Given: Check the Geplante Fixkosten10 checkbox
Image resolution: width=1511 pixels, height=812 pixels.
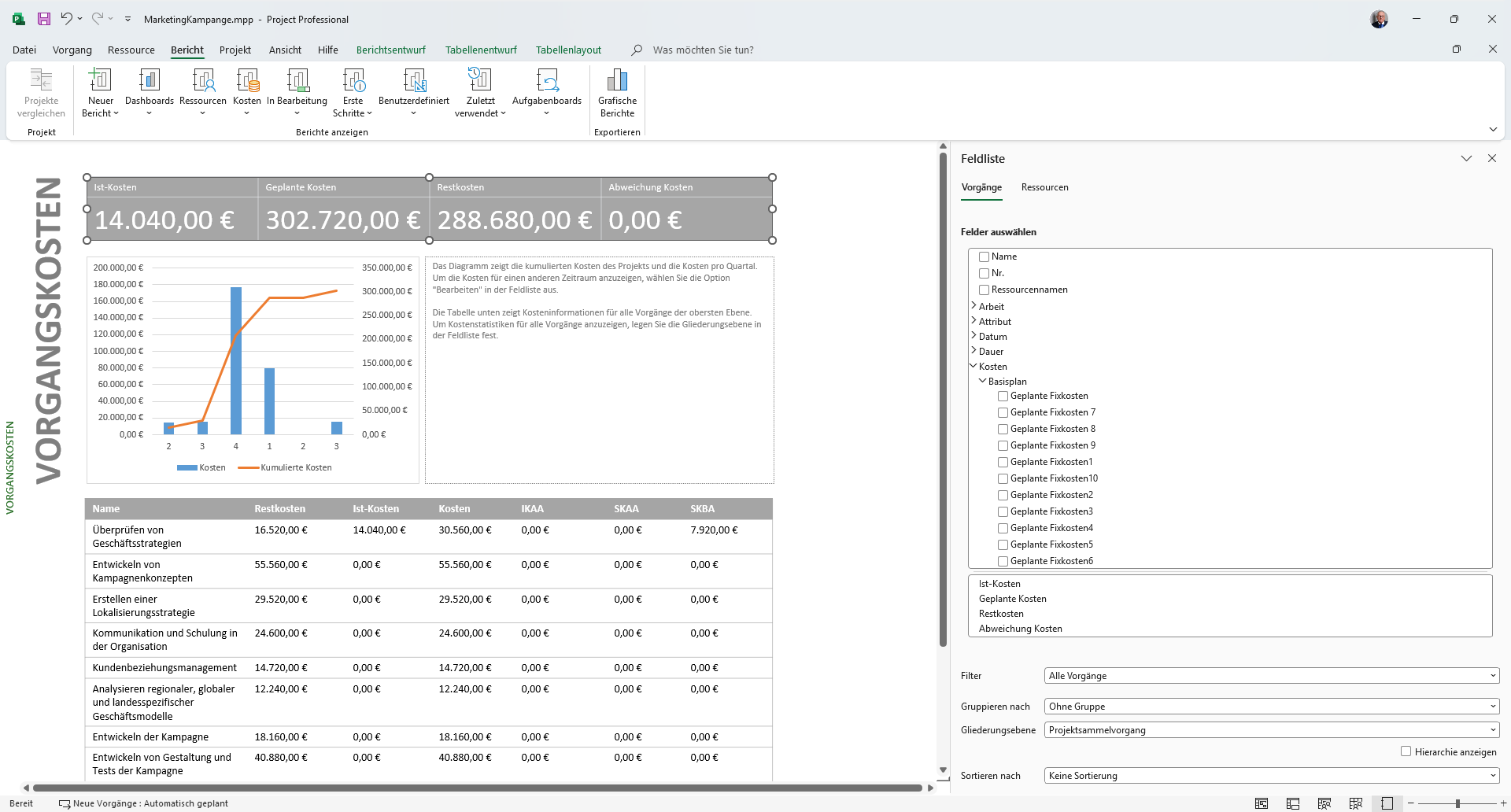Looking at the screenshot, I should (1003, 478).
